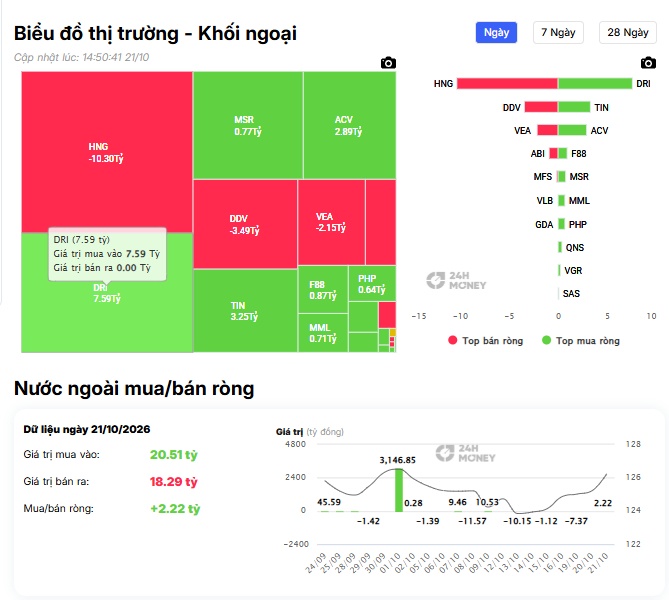The width and height of the screenshot is (669, 600).
Task: Click the red HNG bar in bar chart
Action: coord(507,84)
